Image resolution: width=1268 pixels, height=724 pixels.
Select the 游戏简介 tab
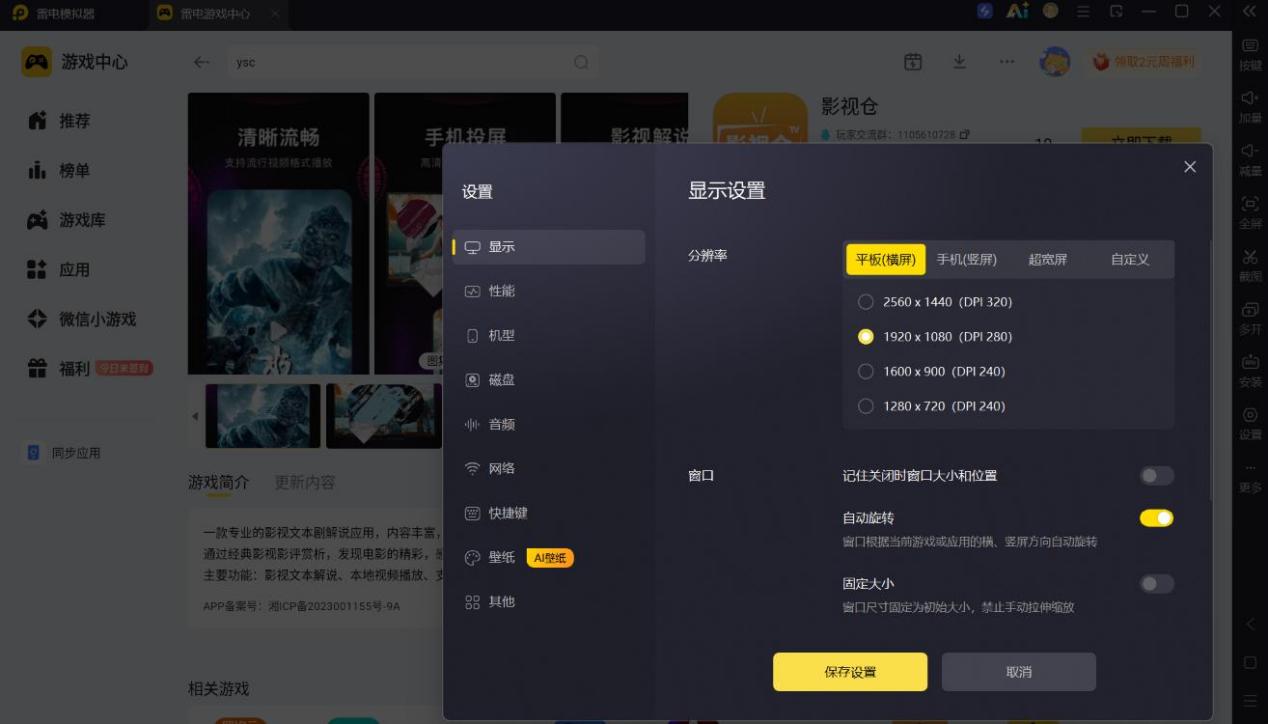pos(219,482)
